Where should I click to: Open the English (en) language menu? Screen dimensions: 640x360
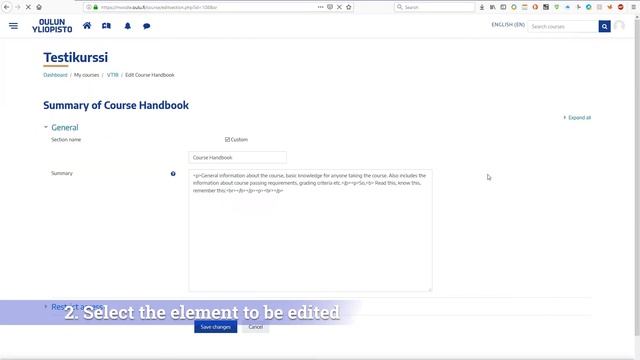508,24
